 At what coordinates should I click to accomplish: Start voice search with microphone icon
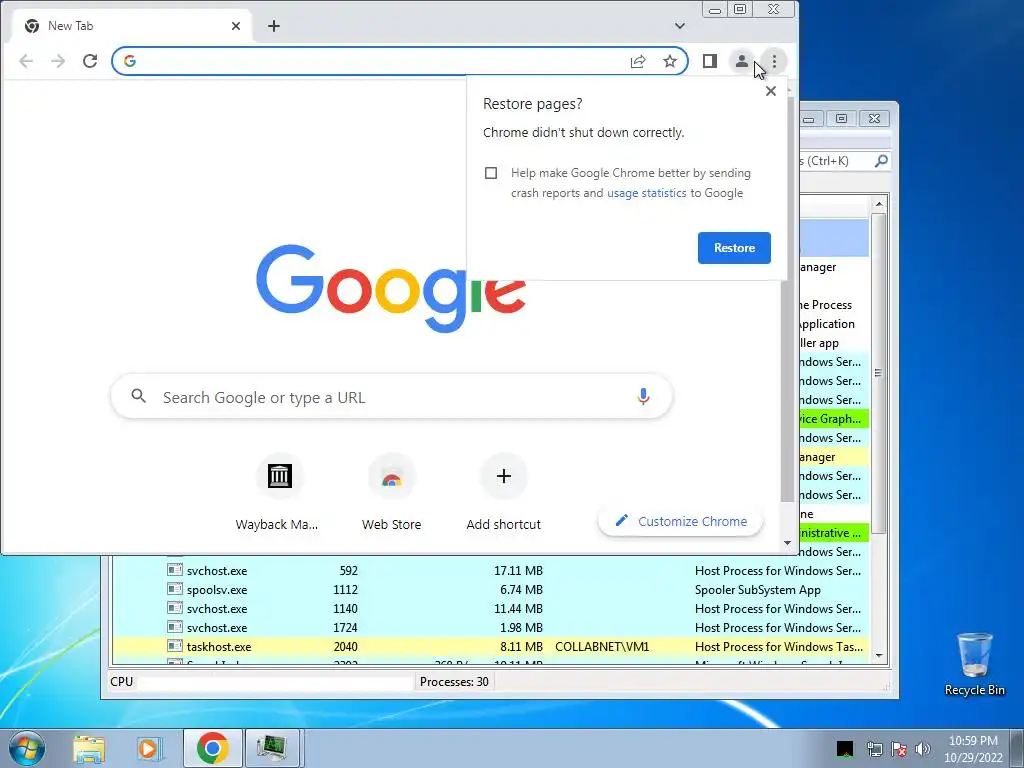pos(643,396)
